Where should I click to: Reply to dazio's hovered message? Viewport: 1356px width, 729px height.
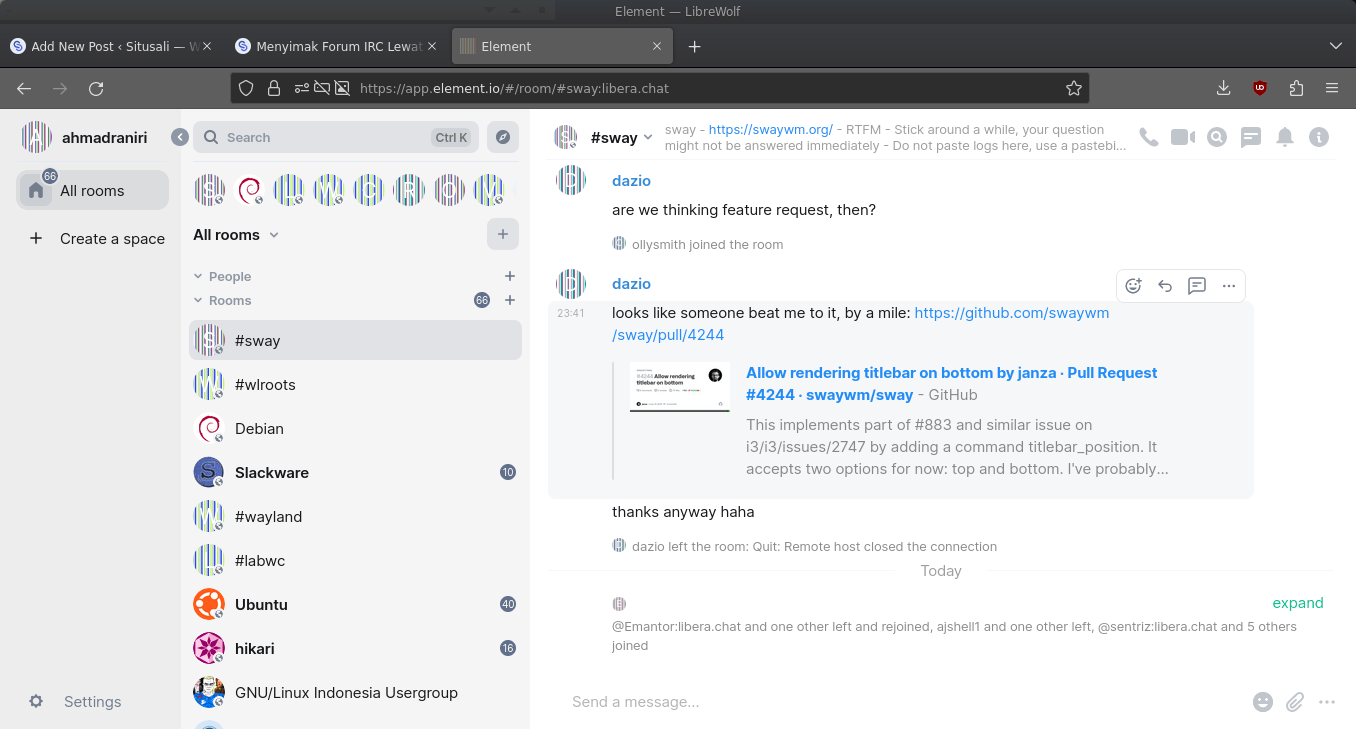tap(1165, 285)
